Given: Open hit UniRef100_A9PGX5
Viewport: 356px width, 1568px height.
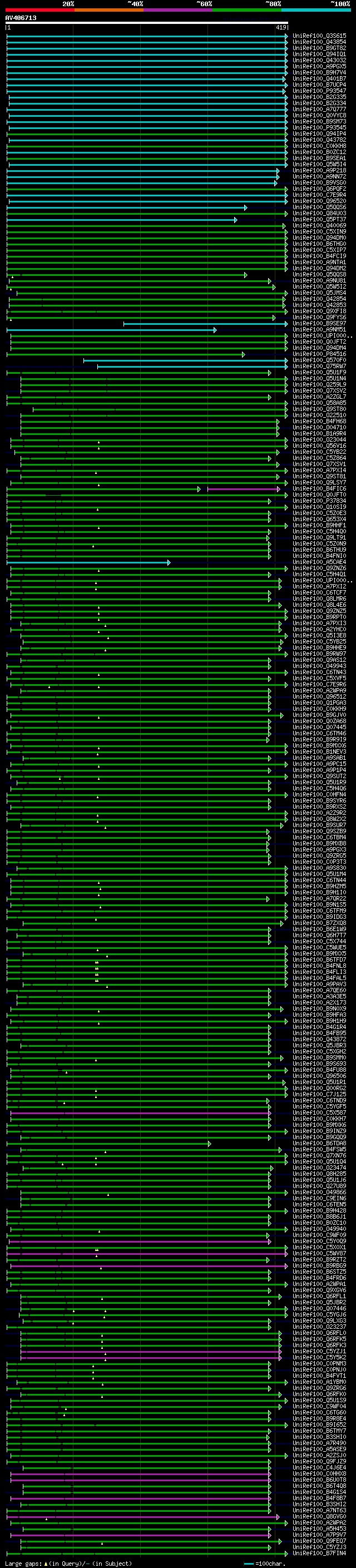Looking at the screenshot, I should click(319, 66).
